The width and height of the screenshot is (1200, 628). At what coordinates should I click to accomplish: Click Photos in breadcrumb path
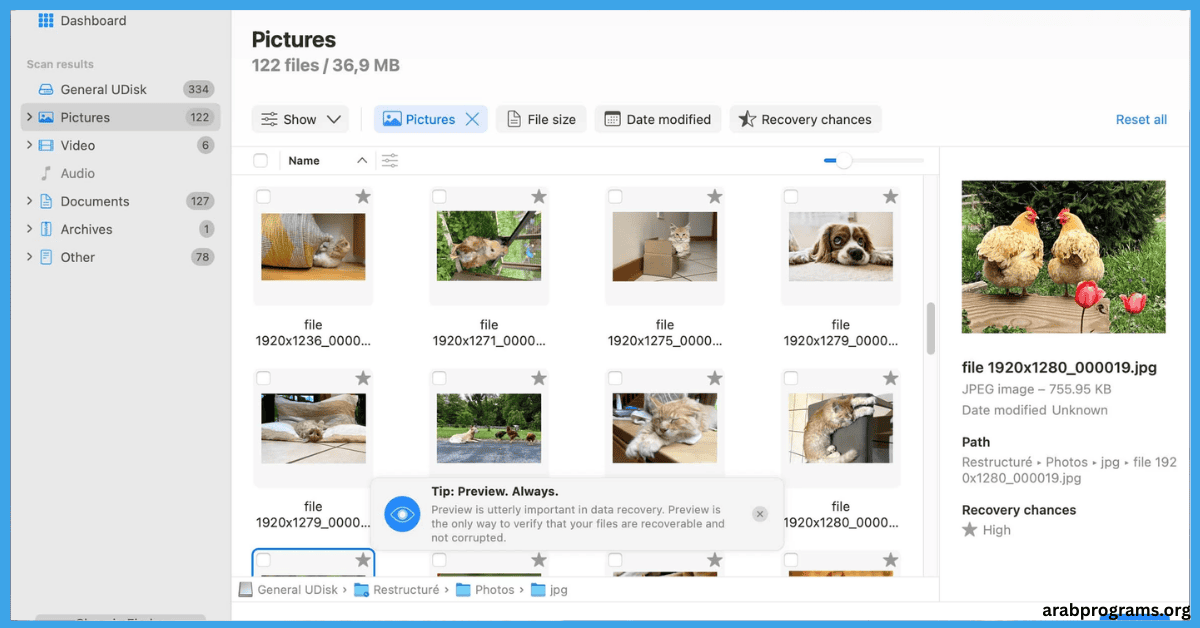[x=494, y=590]
